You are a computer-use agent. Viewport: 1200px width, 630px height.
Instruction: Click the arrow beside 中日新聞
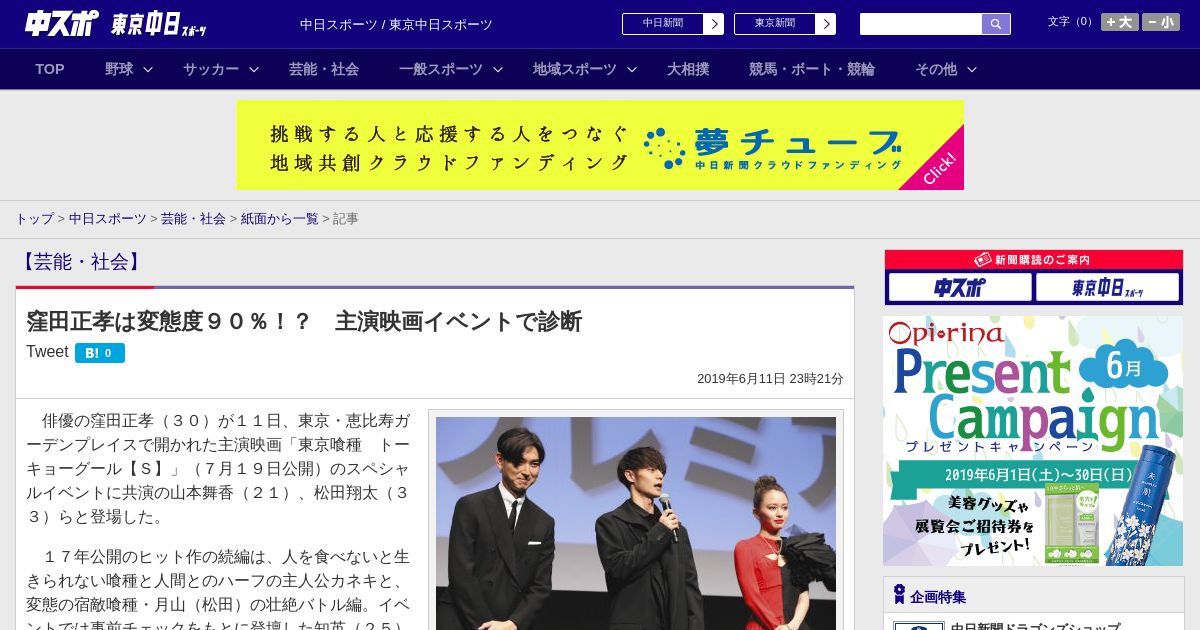click(714, 24)
